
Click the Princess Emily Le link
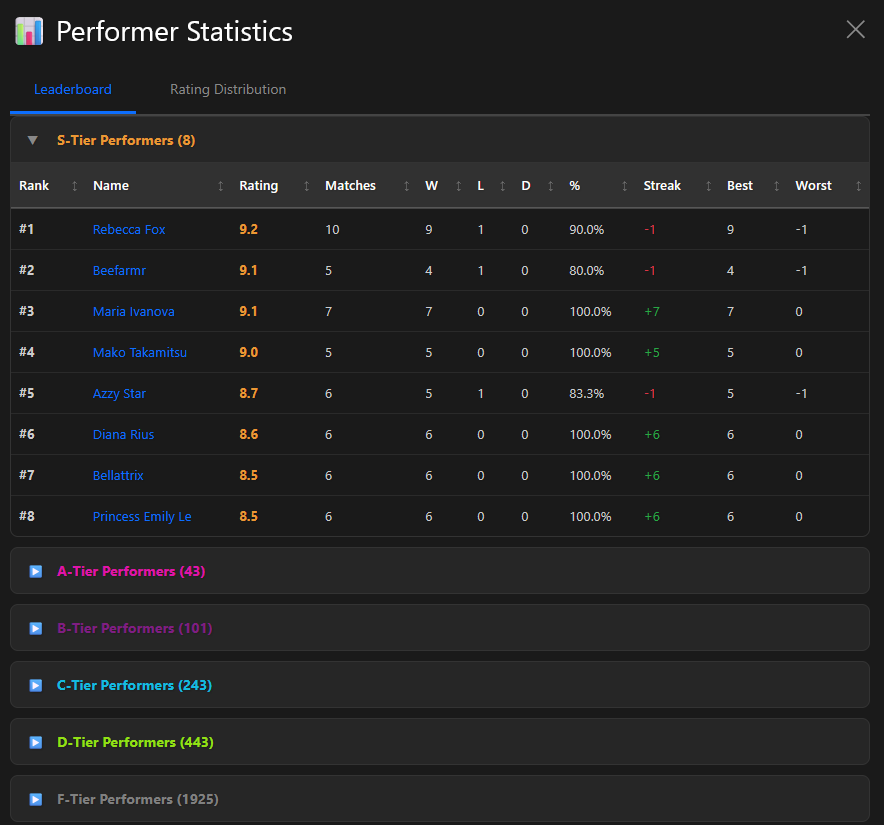tap(141, 517)
